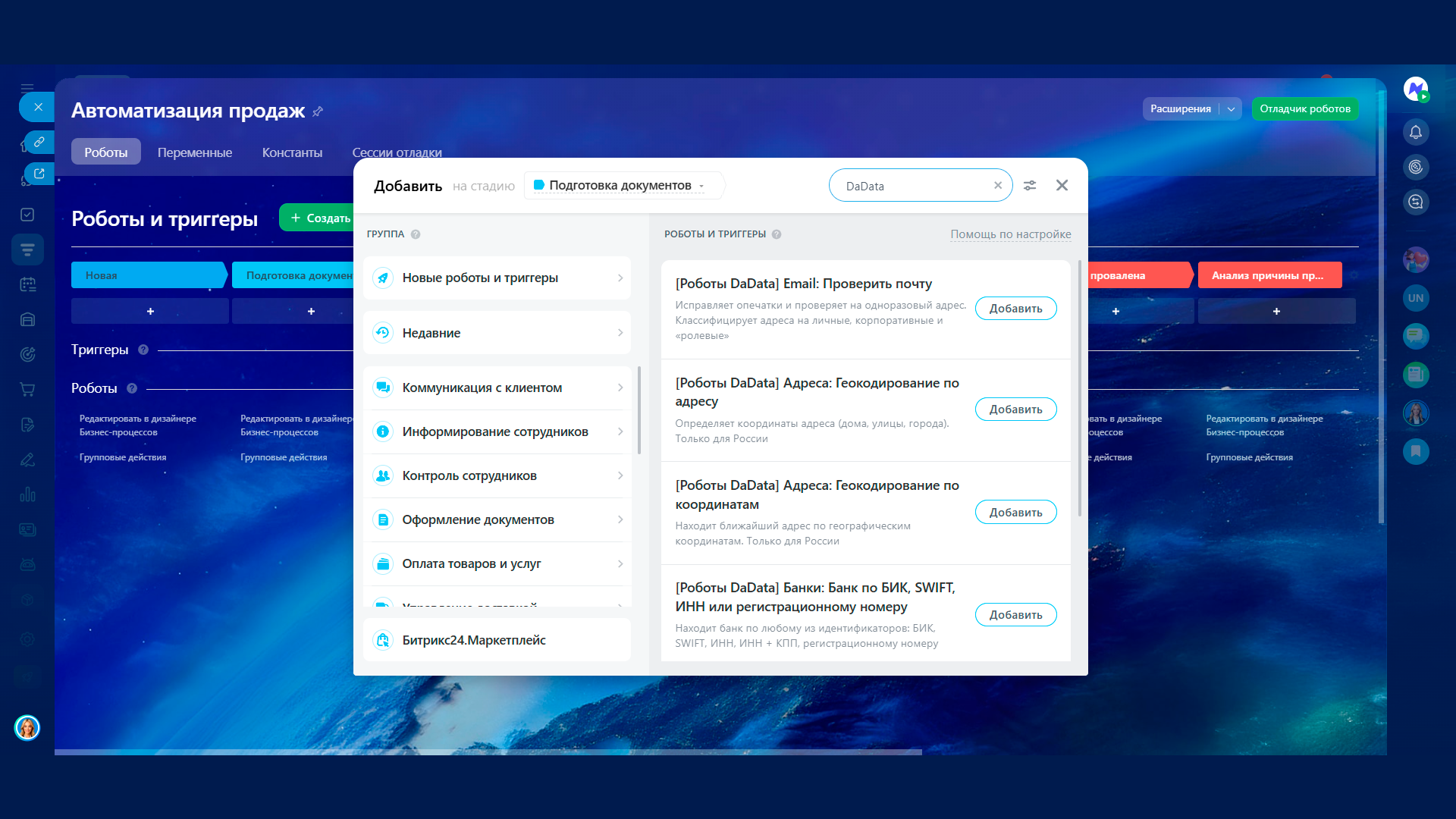Viewport: 1456px width, 819px height.
Task: Click the analytics bar chart sidebar icon
Action: click(27, 494)
